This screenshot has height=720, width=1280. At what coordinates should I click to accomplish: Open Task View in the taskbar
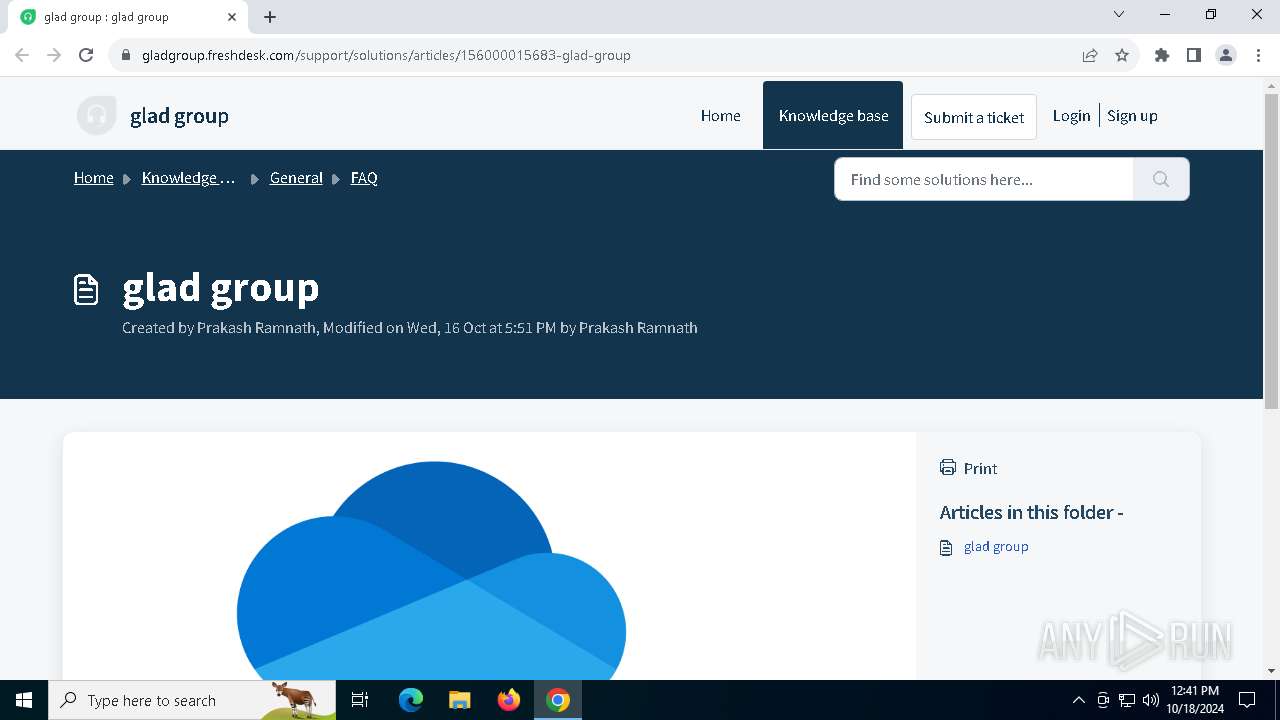(x=360, y=700)
